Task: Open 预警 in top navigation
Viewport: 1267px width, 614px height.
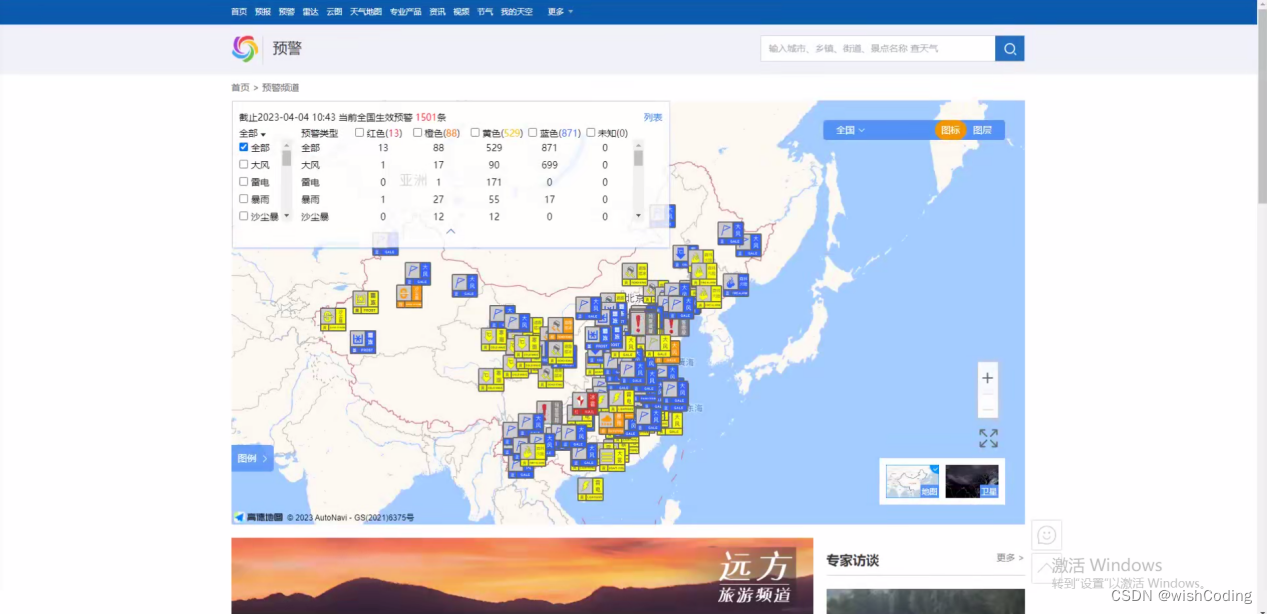Action: (287, 12)
